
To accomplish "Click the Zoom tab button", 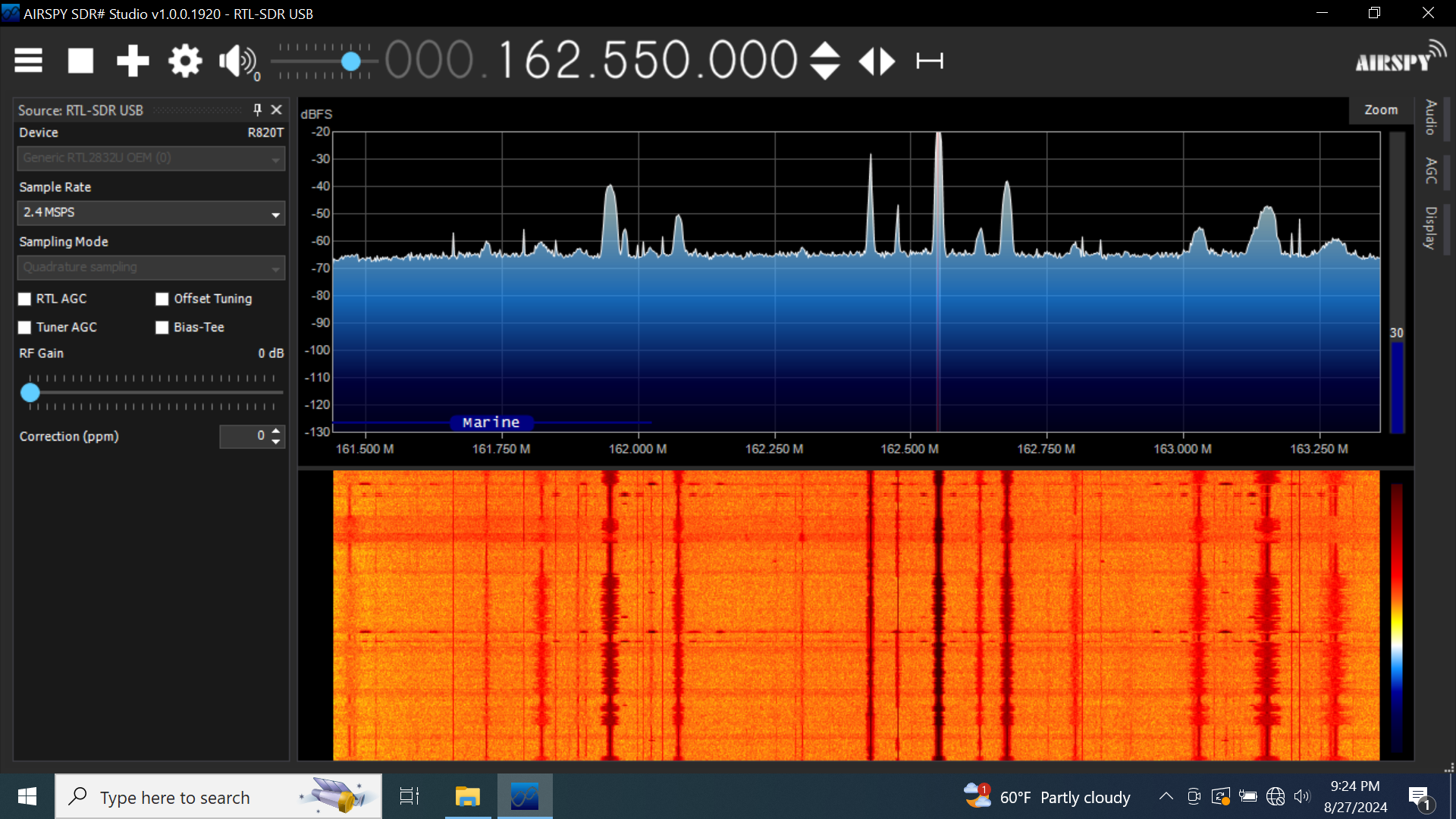I will tap(1381, 110).
